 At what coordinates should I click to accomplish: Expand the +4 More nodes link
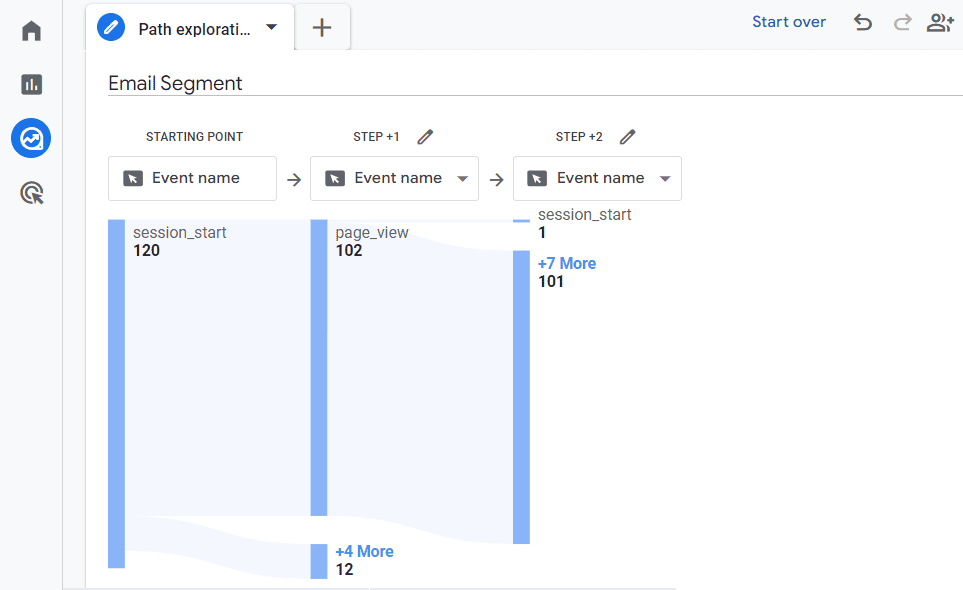(364, 552)
